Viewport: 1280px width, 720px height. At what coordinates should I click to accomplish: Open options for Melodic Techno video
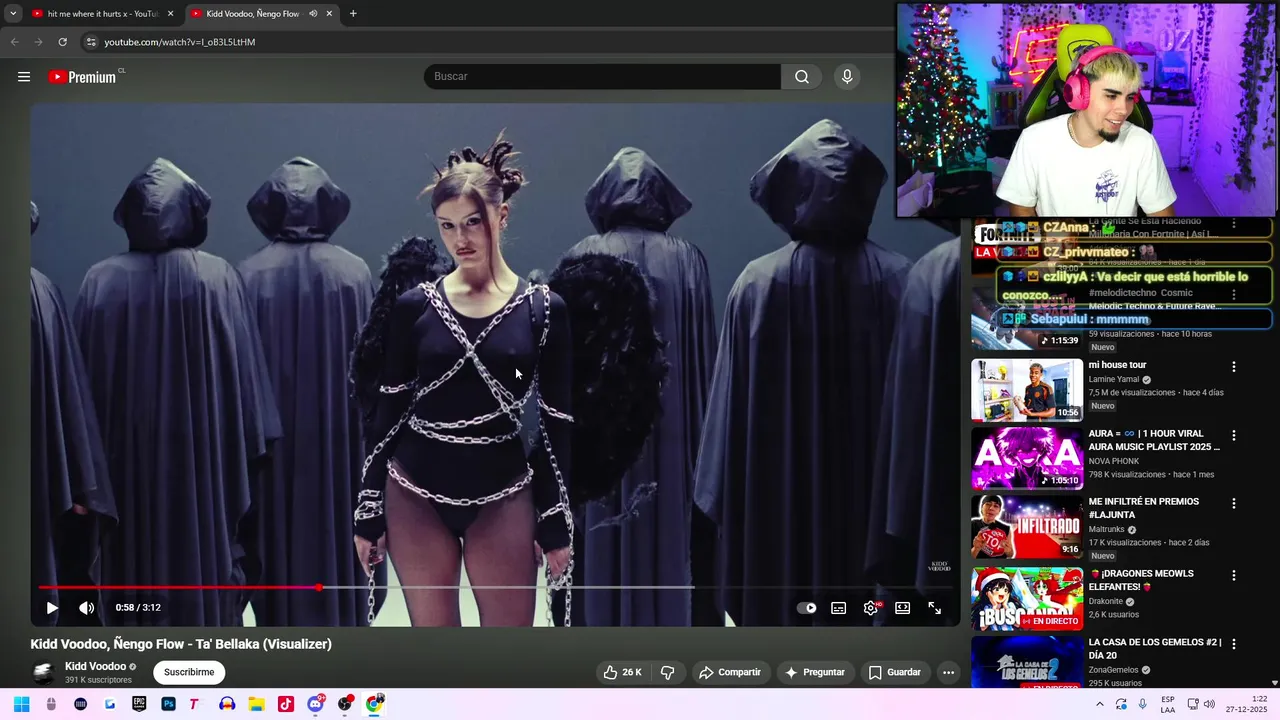tap(1234, 295)
